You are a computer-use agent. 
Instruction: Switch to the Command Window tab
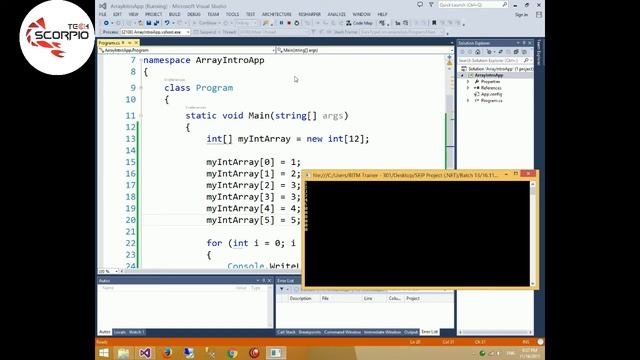[342, 332]
